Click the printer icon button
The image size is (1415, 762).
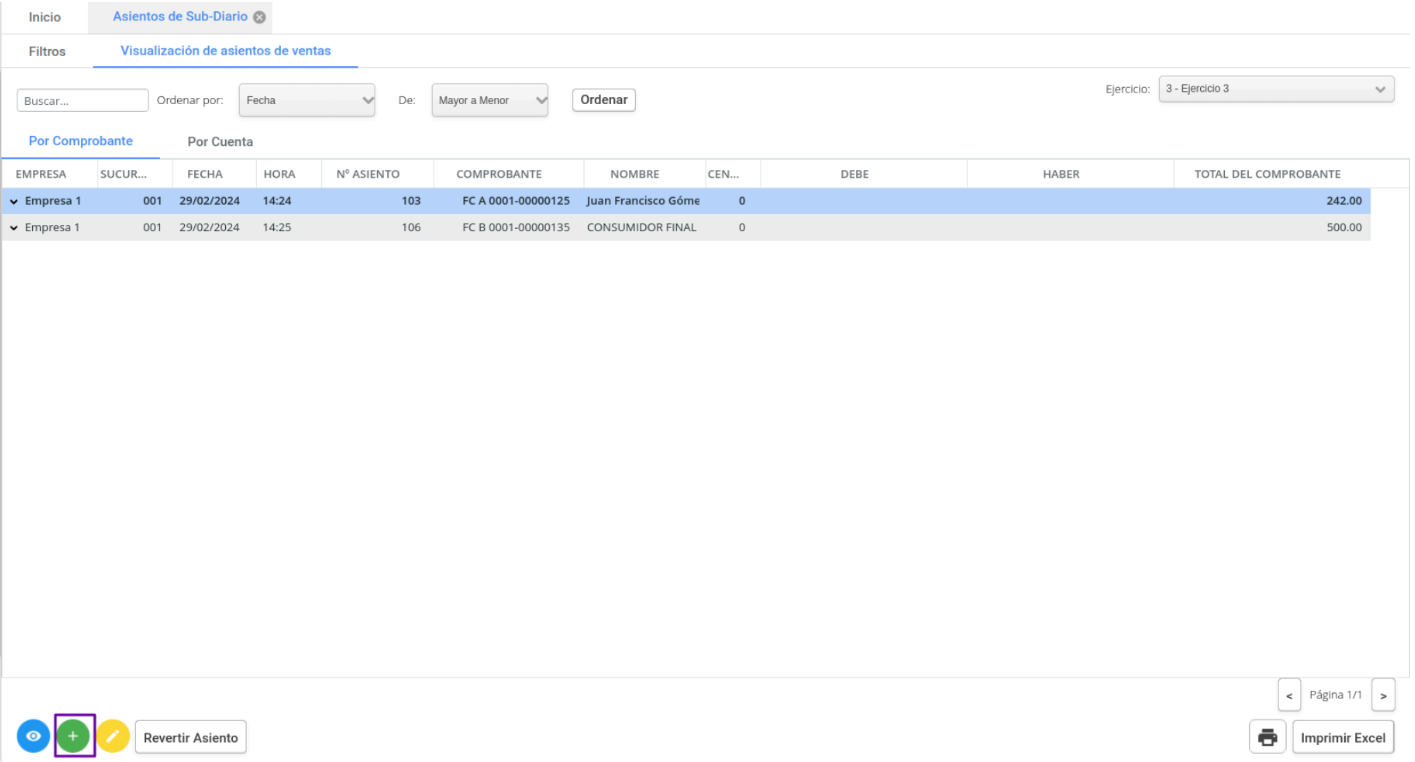1268,738
